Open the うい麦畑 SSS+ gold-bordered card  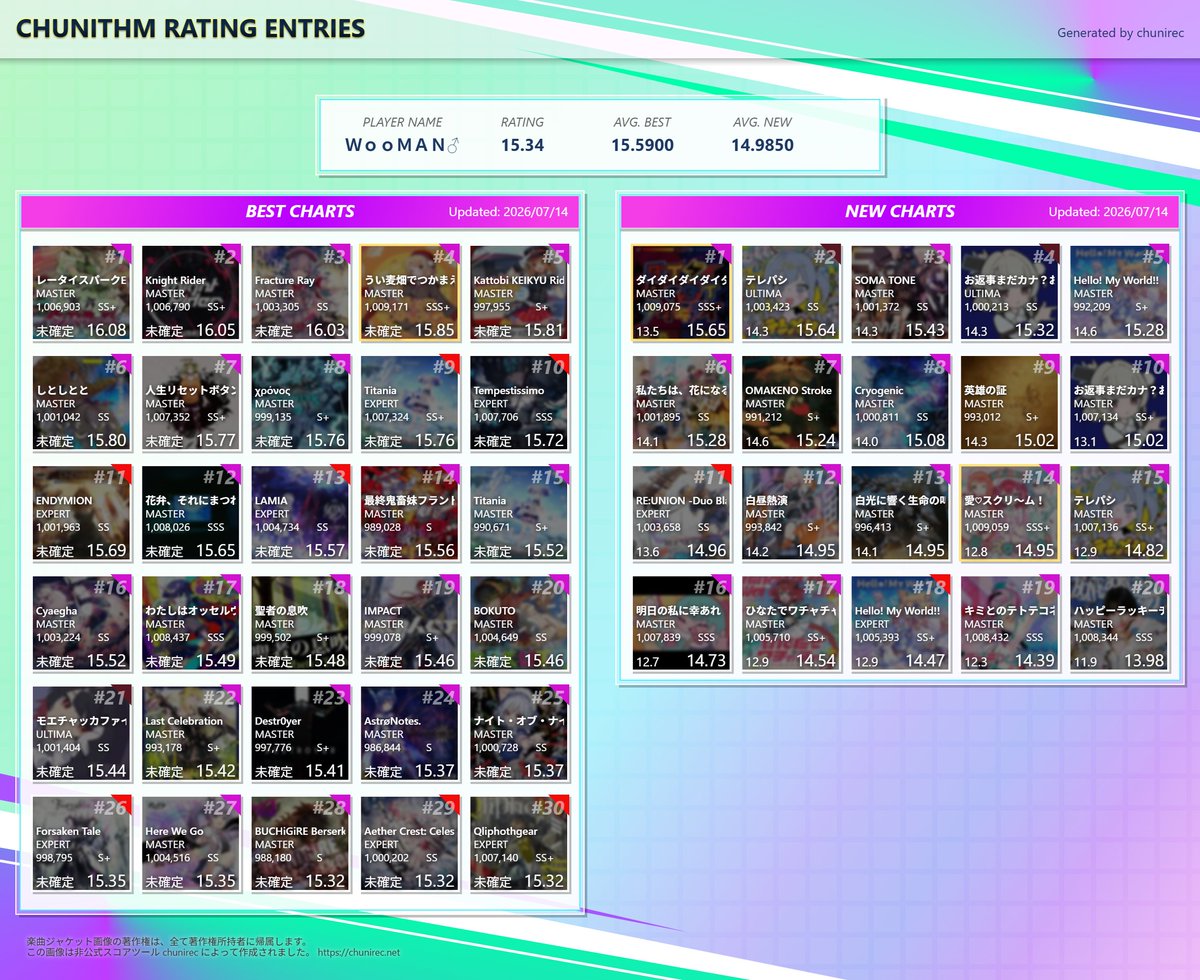coord(410,294)
